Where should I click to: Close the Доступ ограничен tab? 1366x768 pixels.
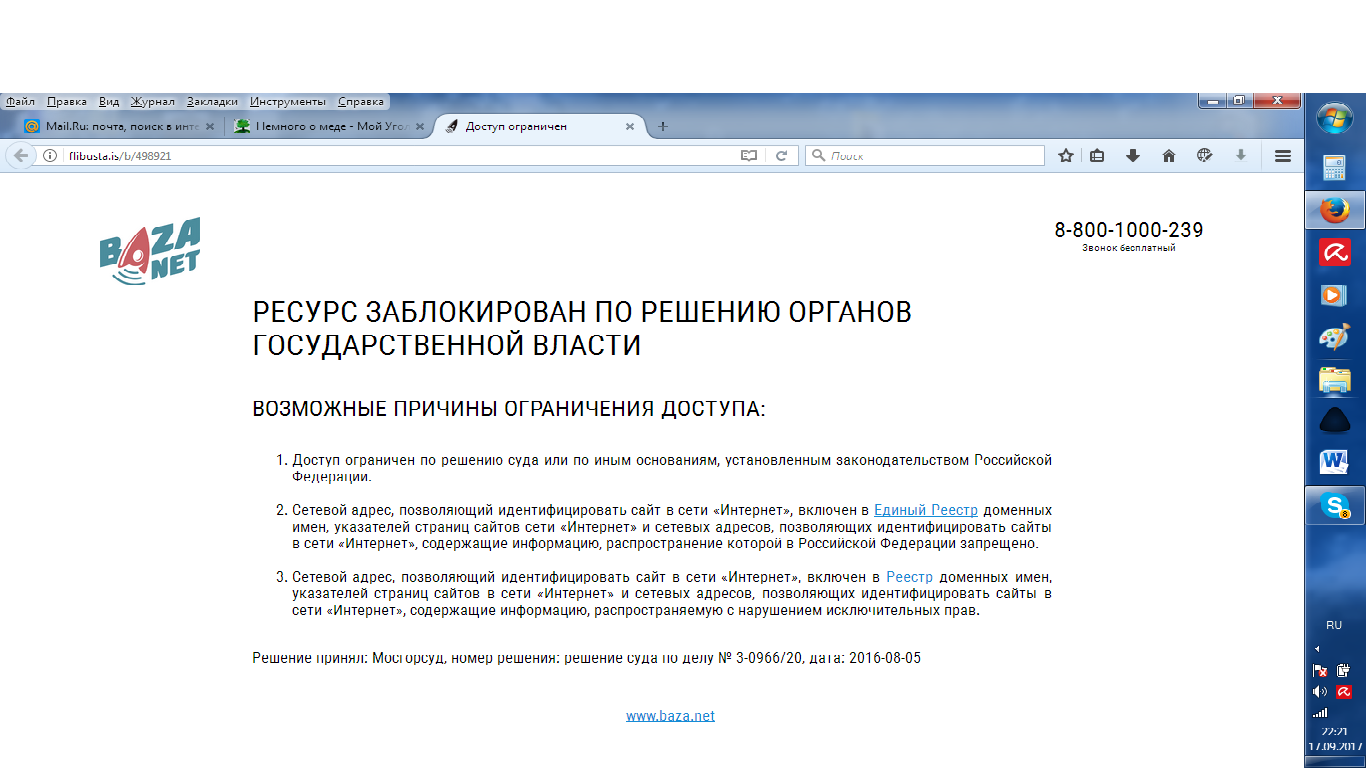pos(630,127)
